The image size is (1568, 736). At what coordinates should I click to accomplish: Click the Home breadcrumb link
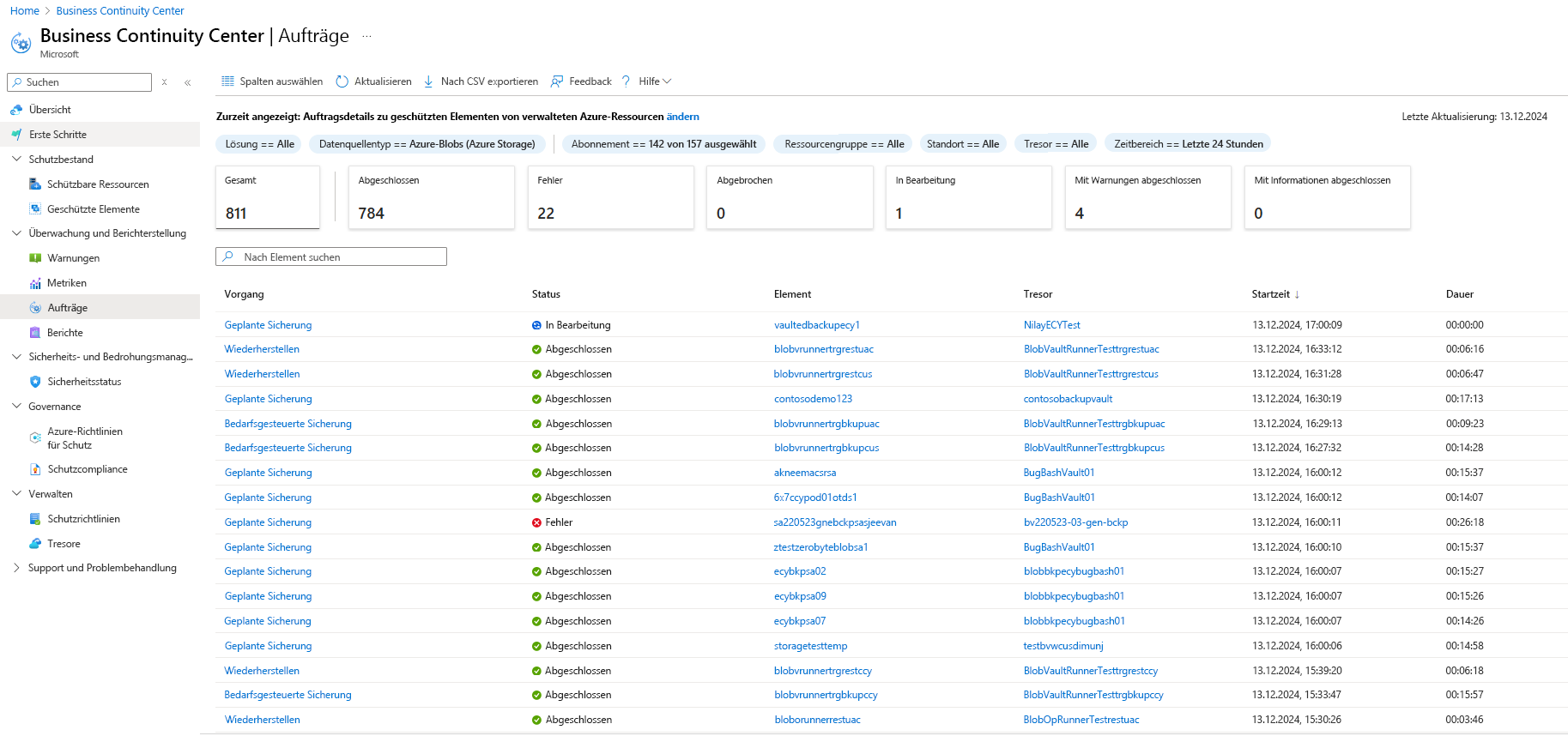[24, 11]
